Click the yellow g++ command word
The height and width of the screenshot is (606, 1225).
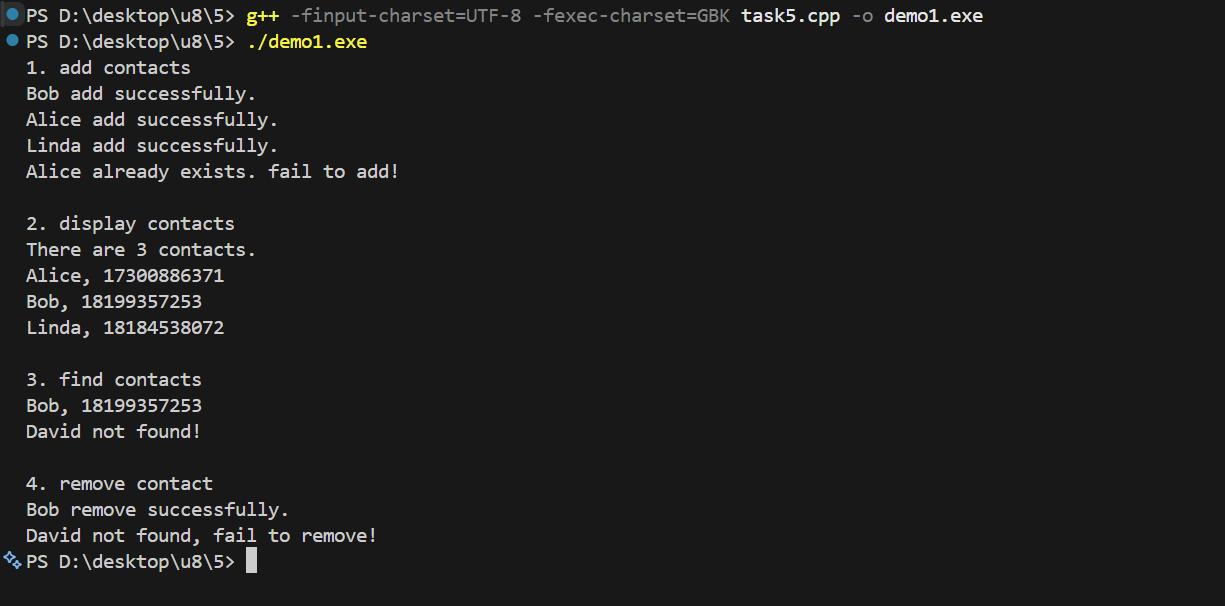262,16
